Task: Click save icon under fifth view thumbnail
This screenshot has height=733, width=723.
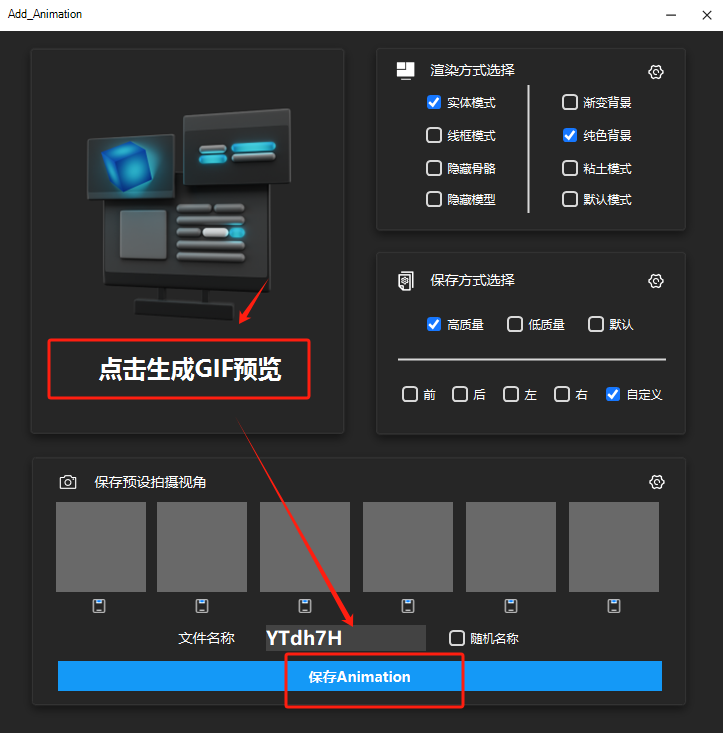Action: (511, 606)
